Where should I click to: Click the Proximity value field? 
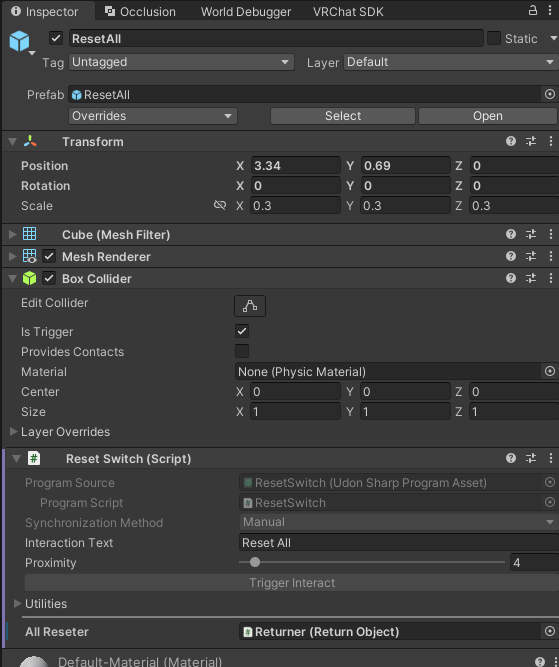pyautogui.click(x=534, y=562)
